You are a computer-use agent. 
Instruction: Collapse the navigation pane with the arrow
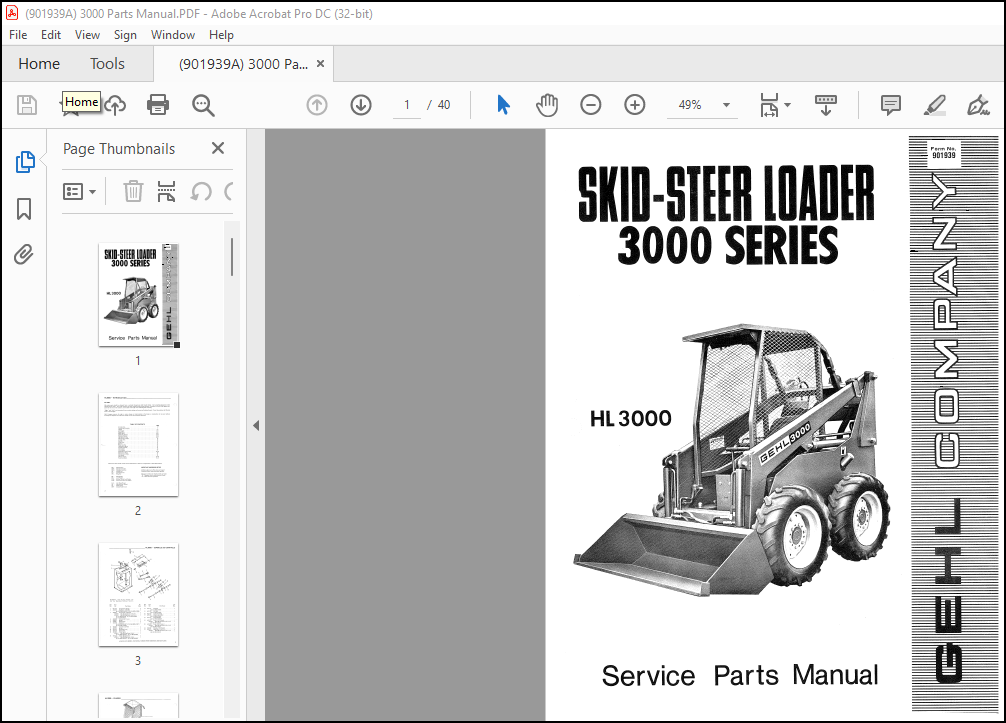pos(256,425)
